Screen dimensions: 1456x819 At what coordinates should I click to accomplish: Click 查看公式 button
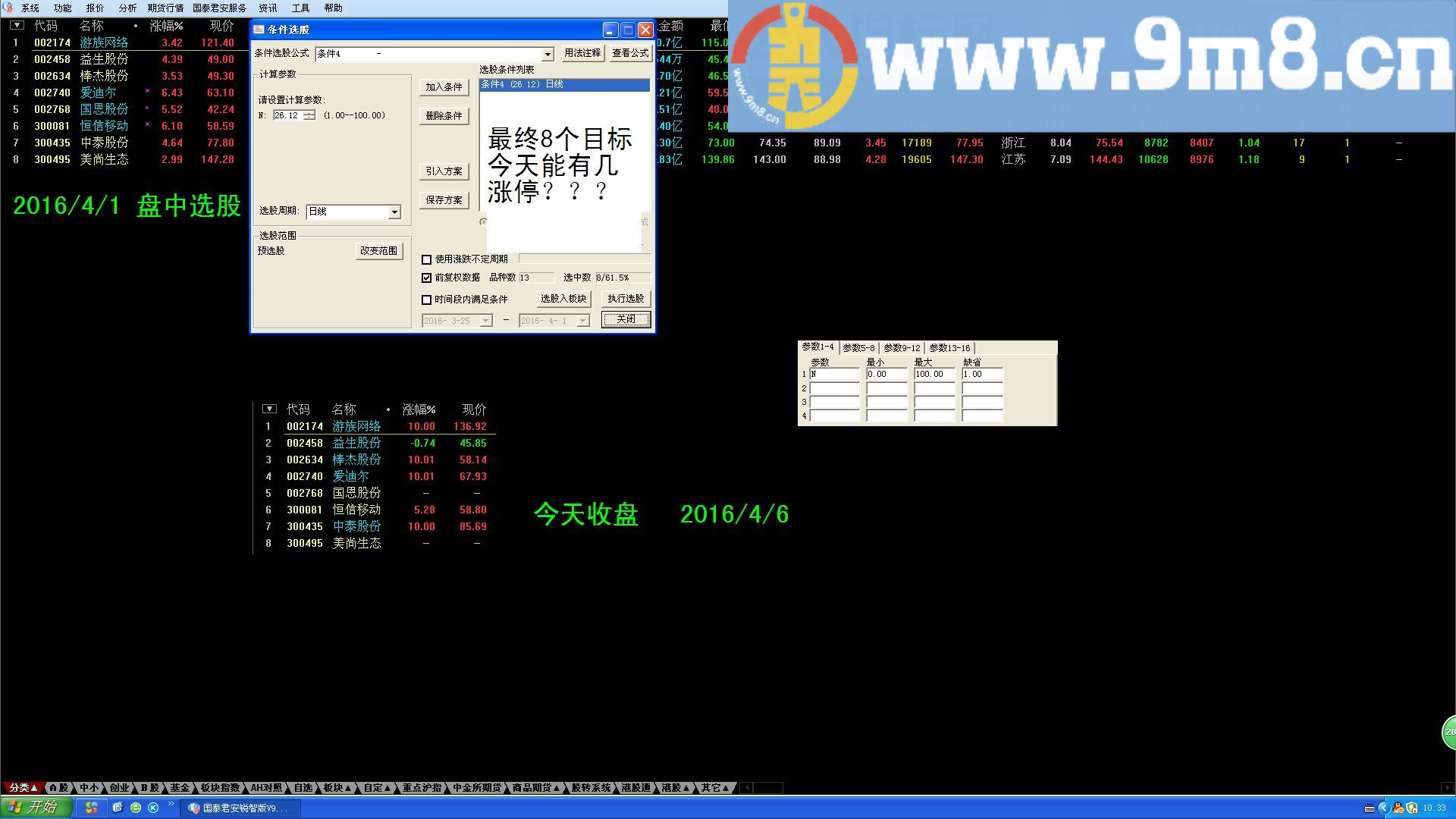coord(630,53)
